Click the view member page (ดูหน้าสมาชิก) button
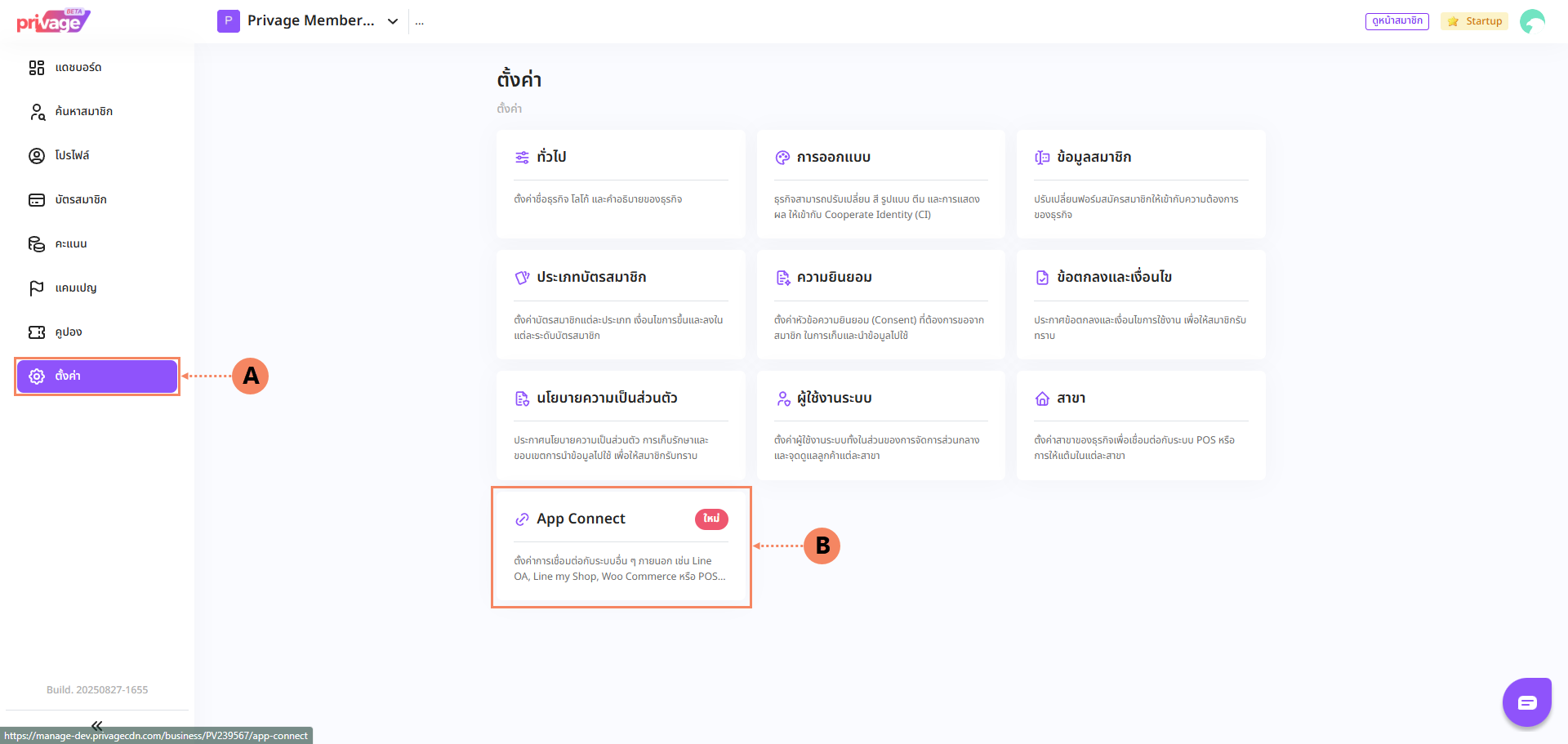This screenshot has width=1568, height=744. (x=1396, y=21)
